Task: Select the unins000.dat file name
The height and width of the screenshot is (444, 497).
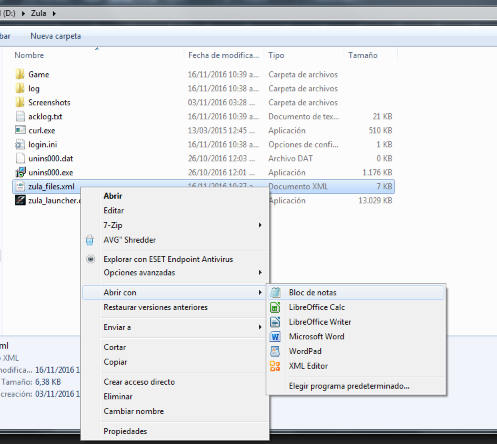Action: tap(51, 158)
